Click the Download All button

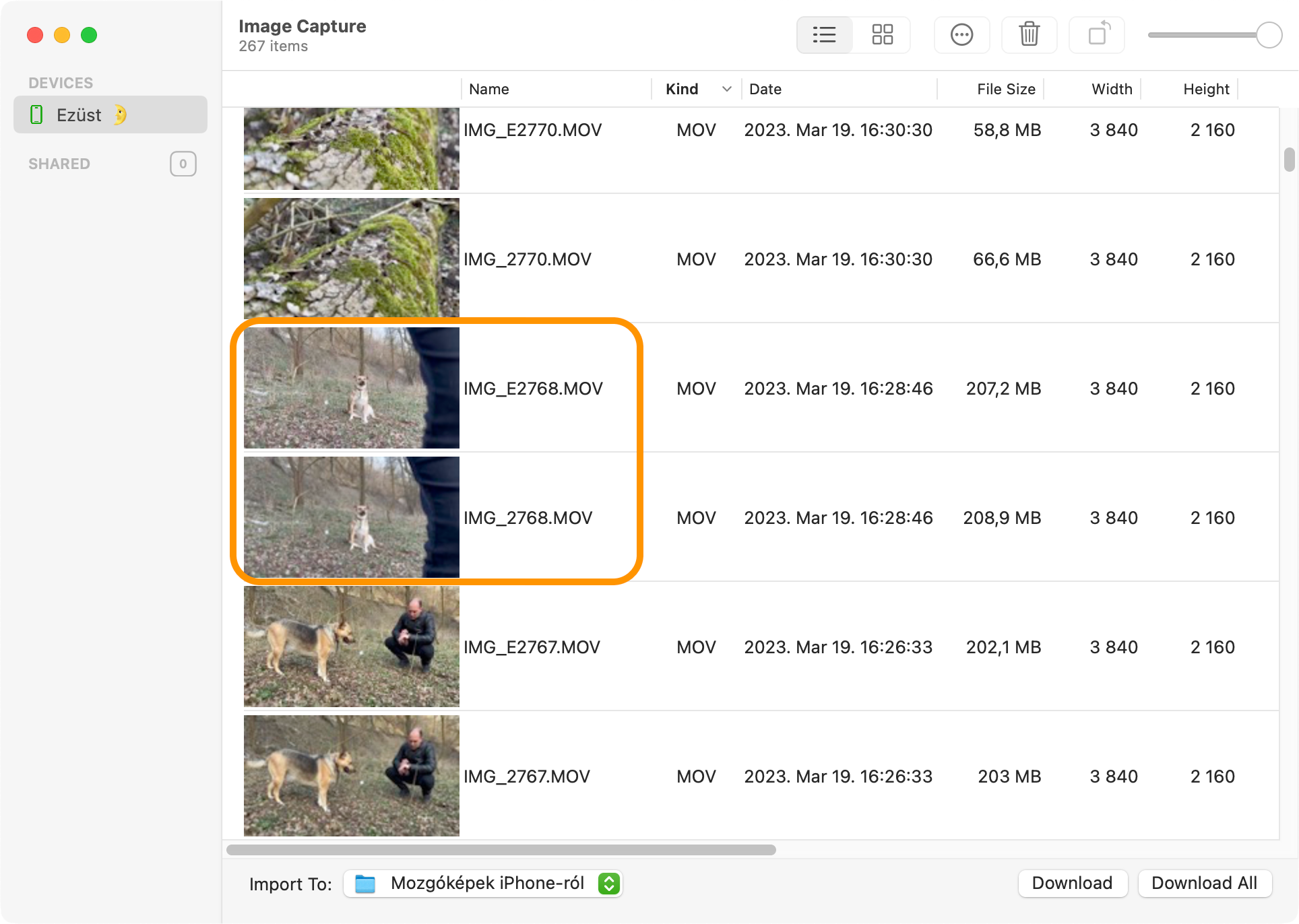click(x=1204, y=883)
